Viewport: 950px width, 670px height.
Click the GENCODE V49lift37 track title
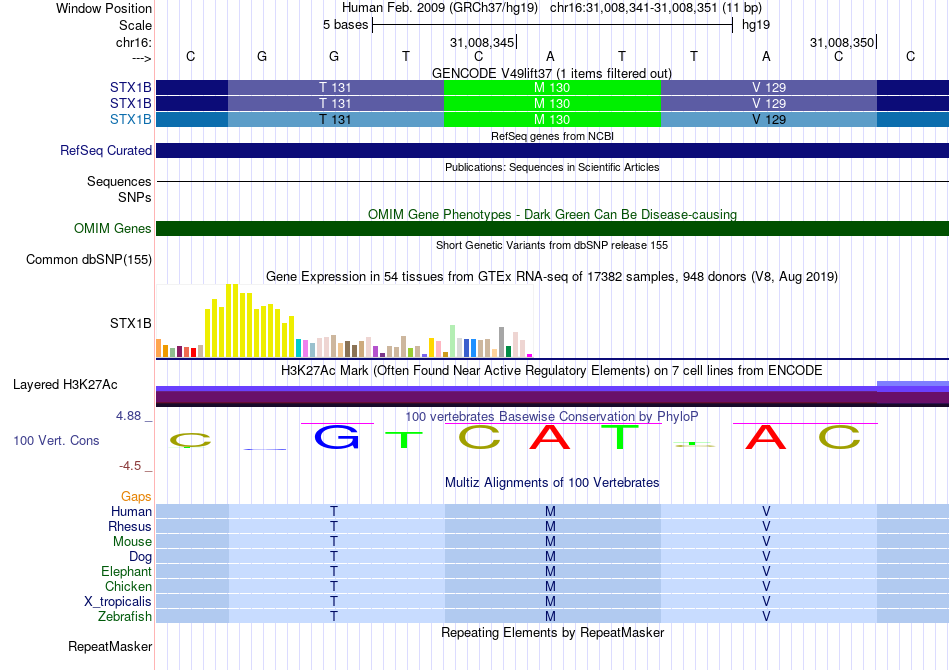(x=552, y=73)
